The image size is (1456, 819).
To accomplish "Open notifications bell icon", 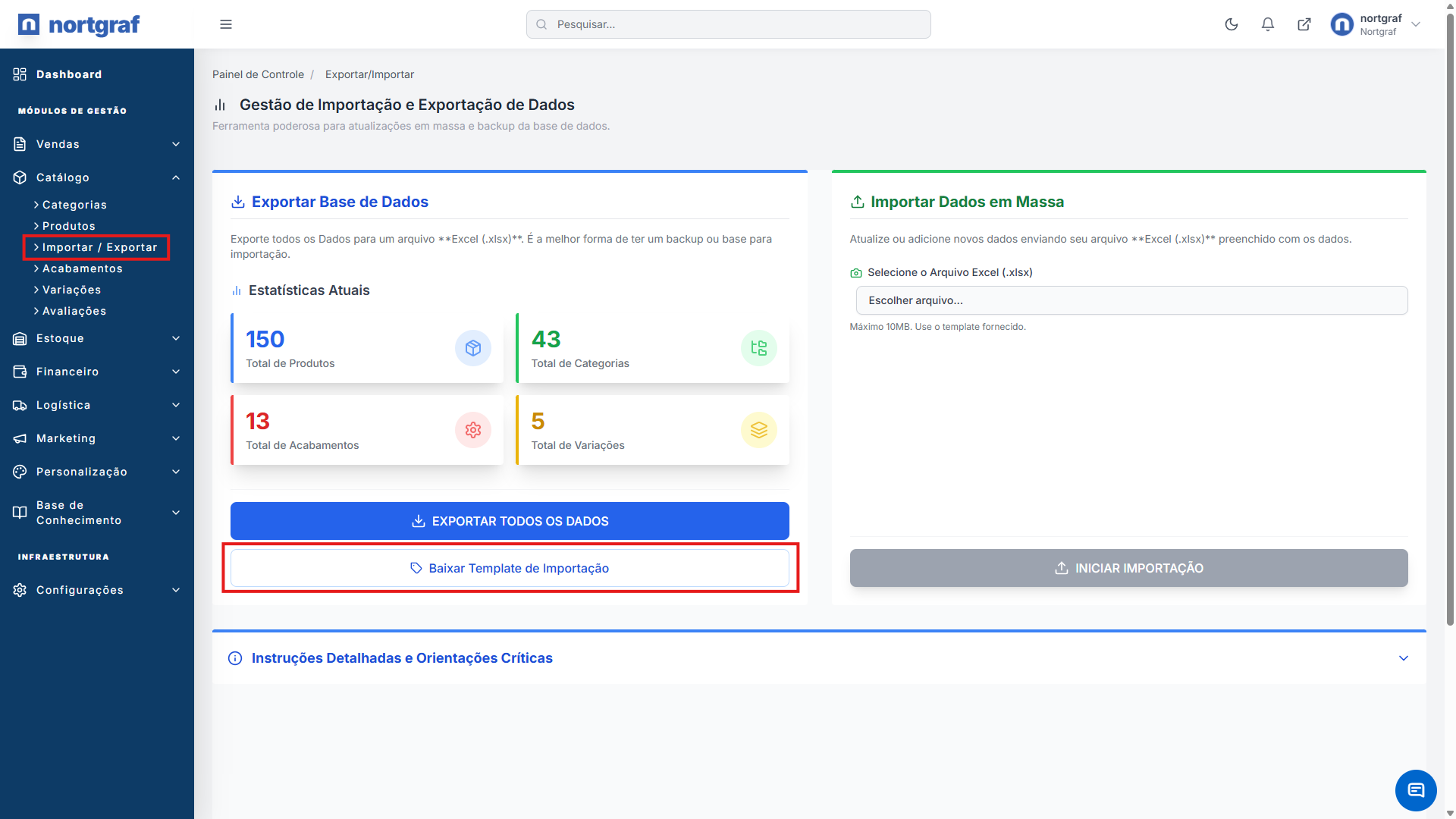I will pos(1268,24).
